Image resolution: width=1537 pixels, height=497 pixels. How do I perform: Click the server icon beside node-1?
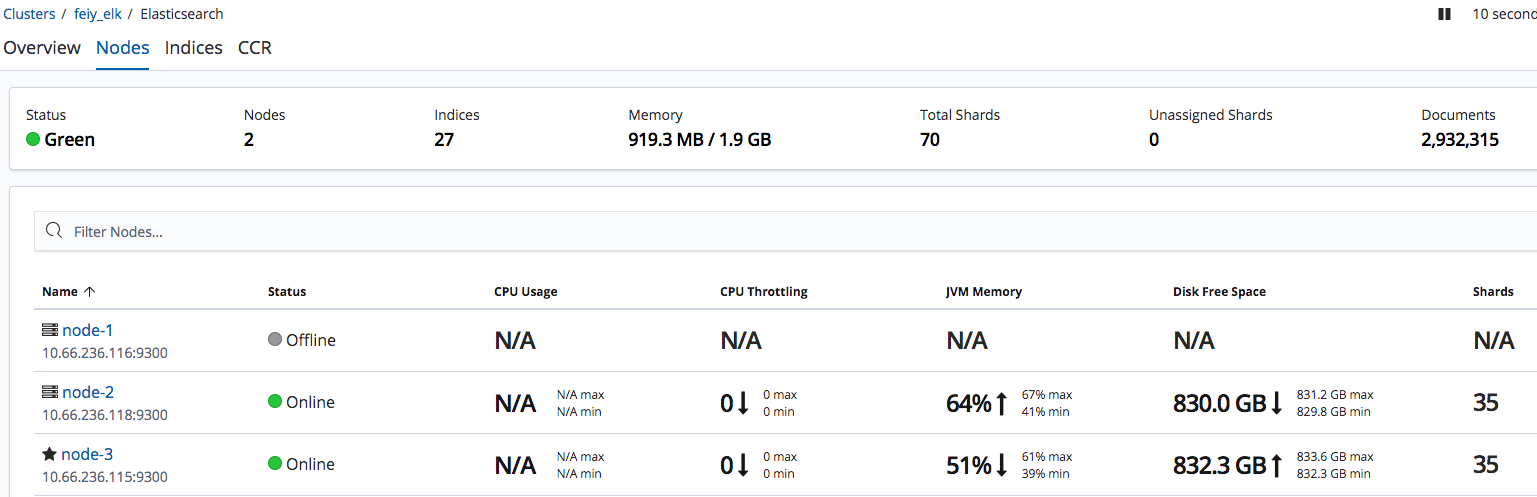tap(50, 330)
